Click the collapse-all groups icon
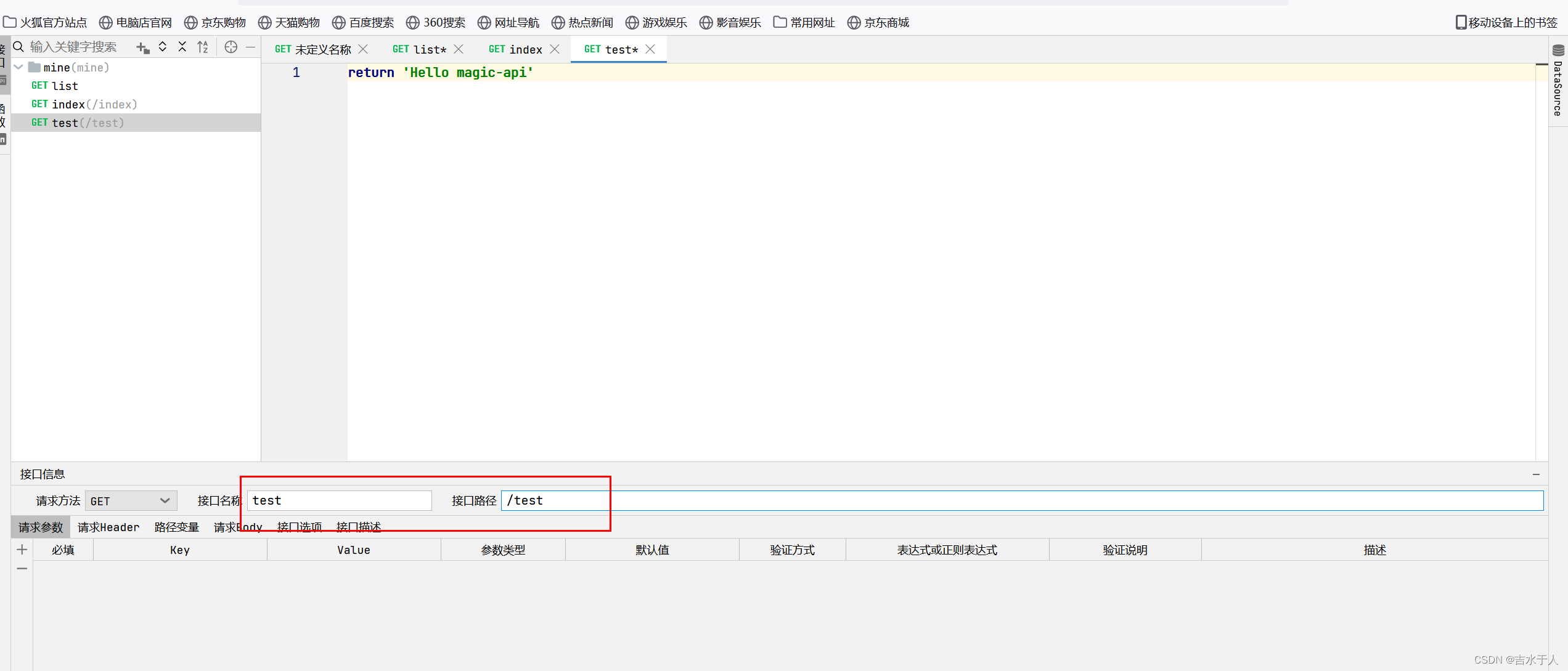Viewport: 1568px width, 671px height. click(182, 47)
